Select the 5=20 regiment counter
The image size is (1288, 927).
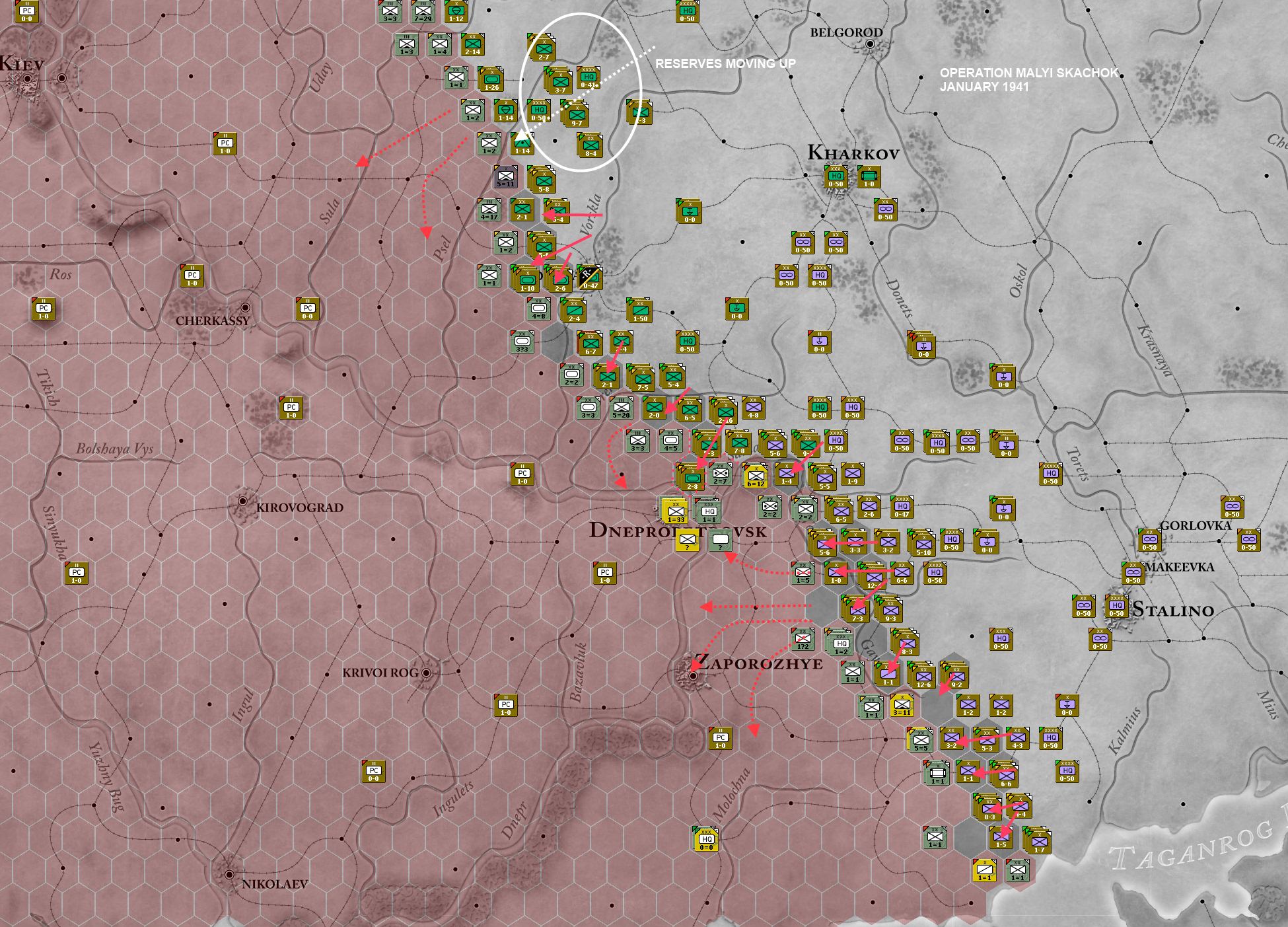point(621,408)
